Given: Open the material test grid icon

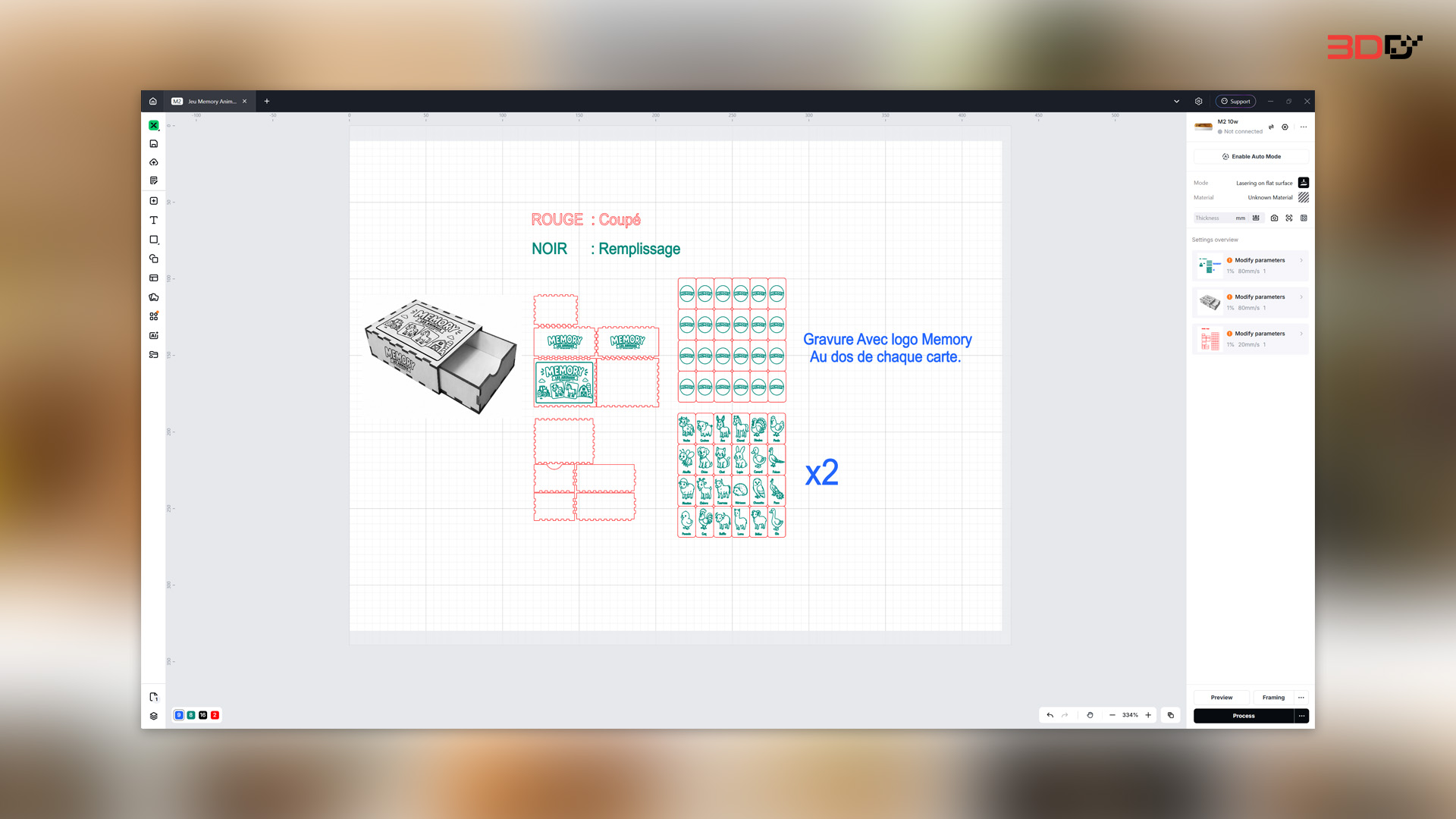Looking at the screenshot, I should click(x=1304, y=218).
